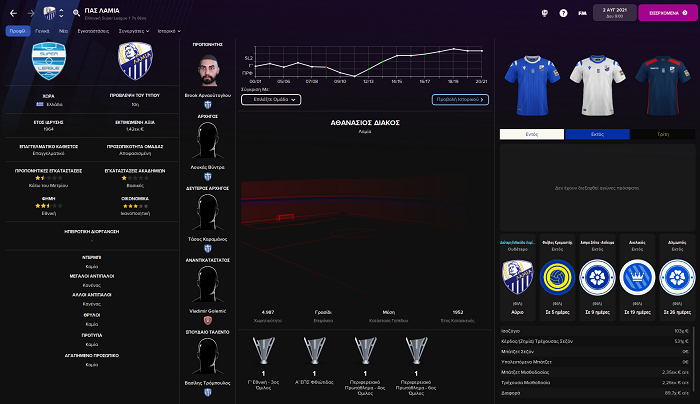Click the large Λαμία club crest

pos(135,61)
